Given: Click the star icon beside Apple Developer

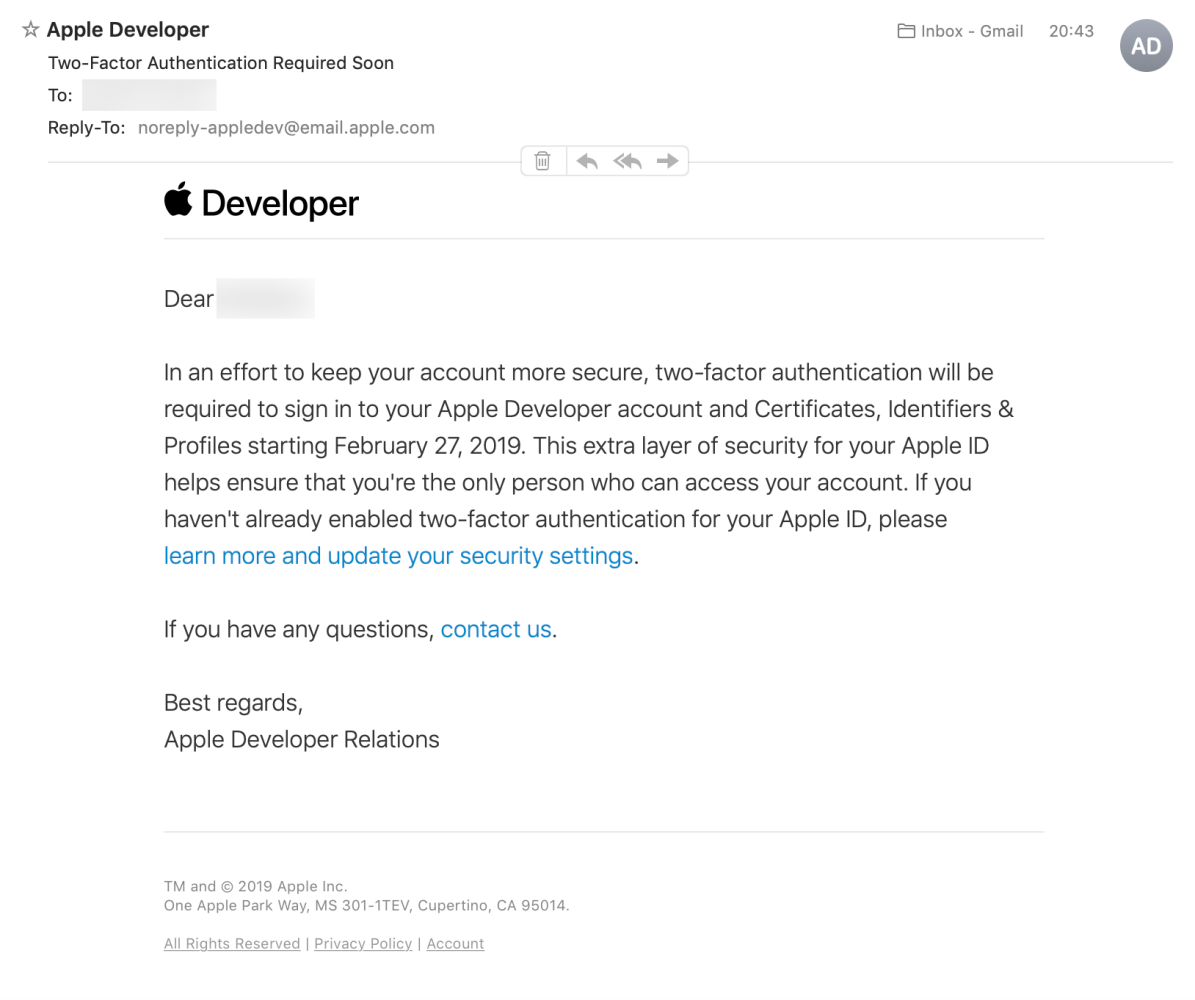Looking at the screenshot, I should (x=30, y=30).
